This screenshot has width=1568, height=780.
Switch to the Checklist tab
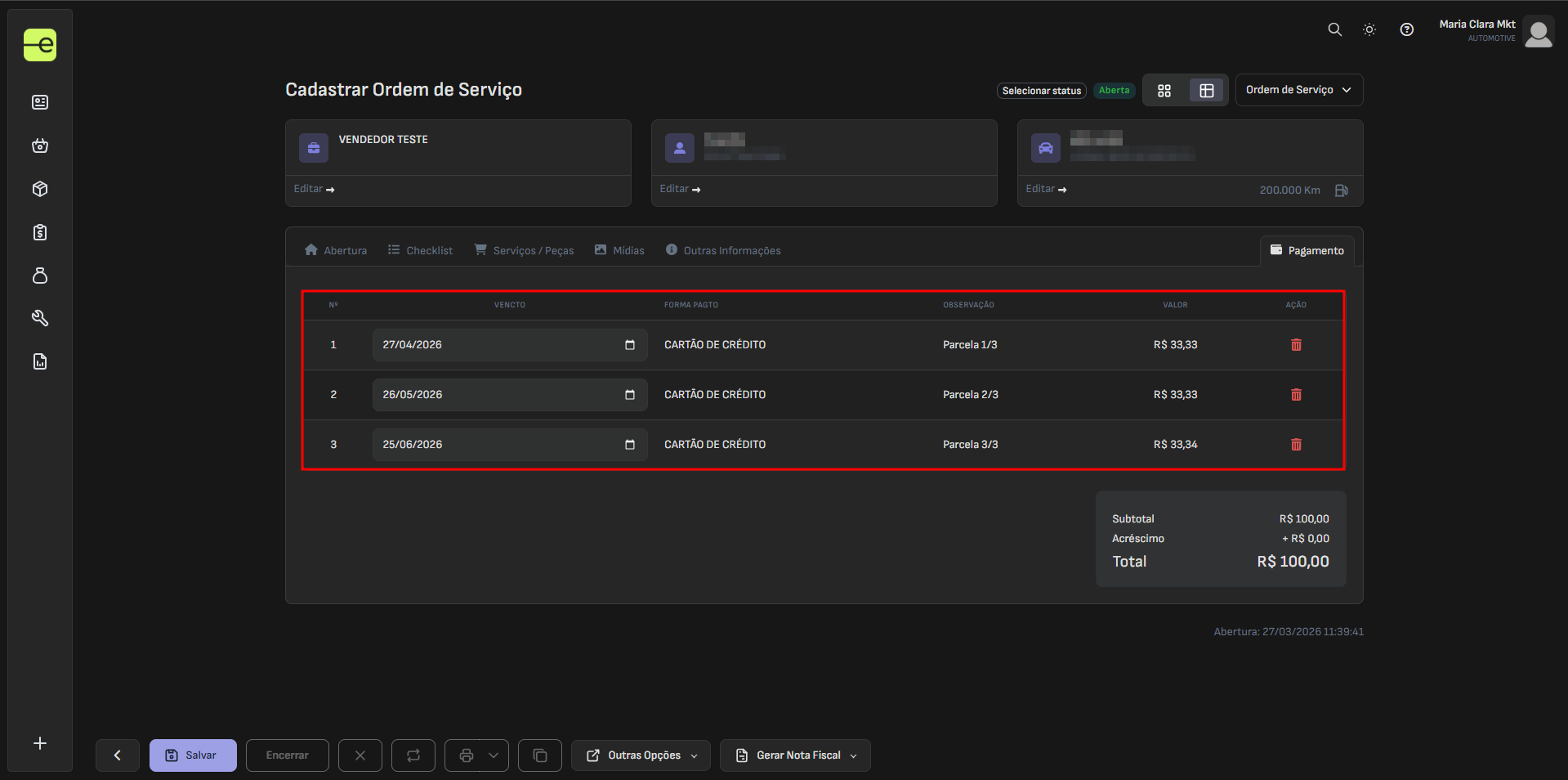[420, 250]
